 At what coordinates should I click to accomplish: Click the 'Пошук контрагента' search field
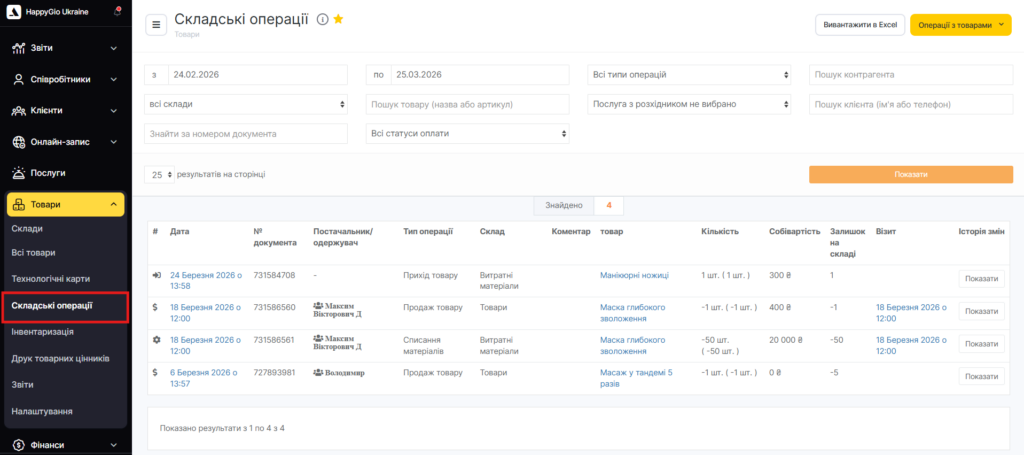(x=910, y=75)
